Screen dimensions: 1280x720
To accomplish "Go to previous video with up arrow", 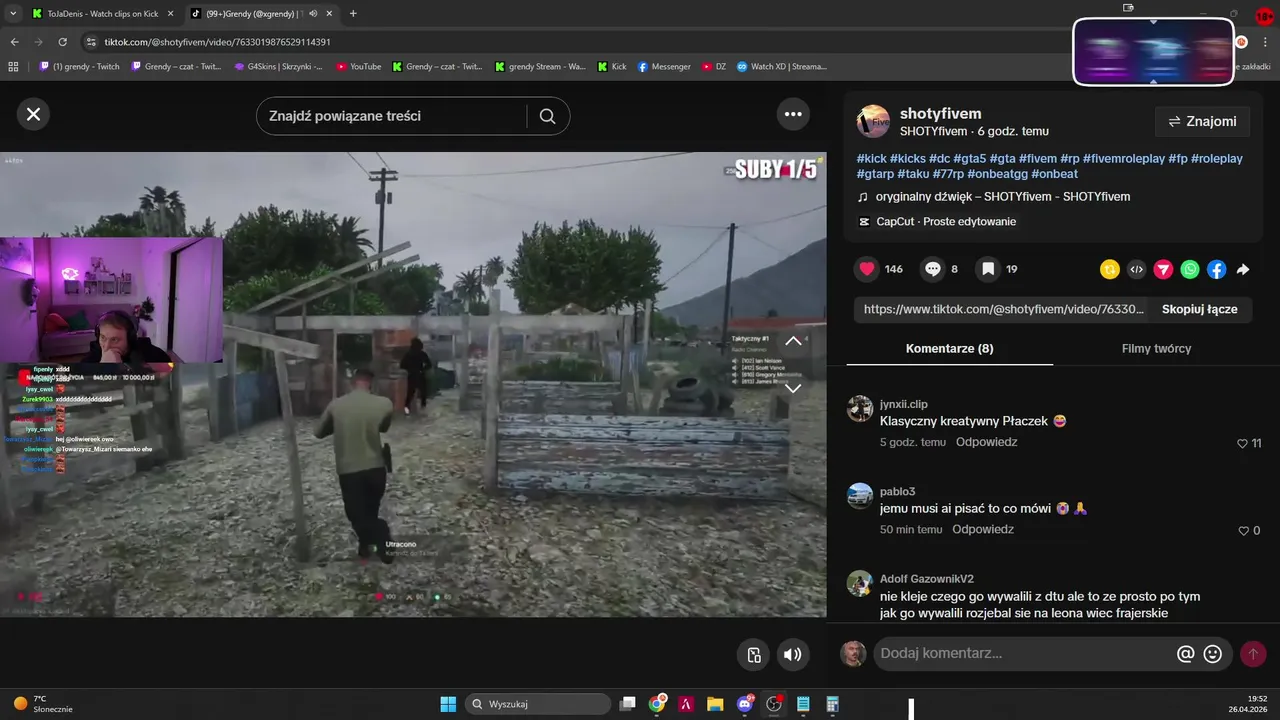I will [x=793, y=341].
